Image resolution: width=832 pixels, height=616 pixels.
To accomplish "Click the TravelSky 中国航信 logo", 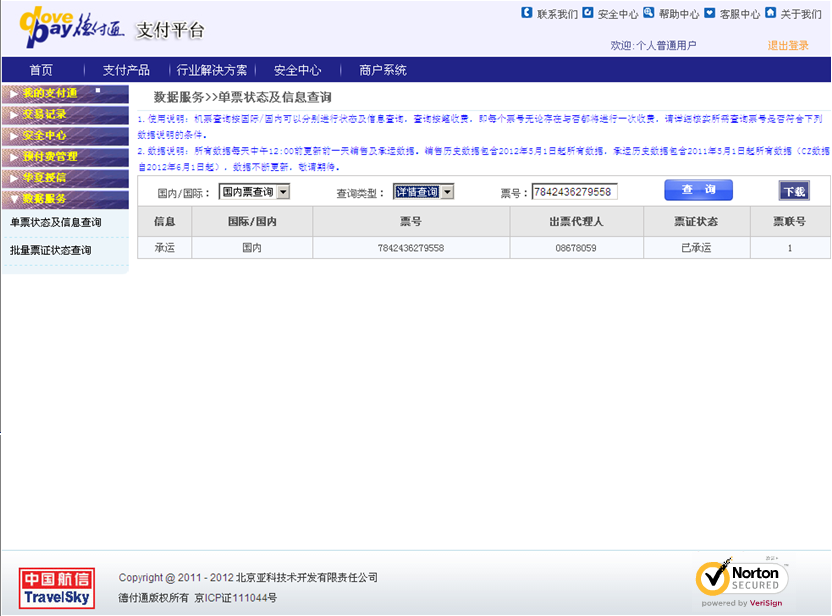I will pyautogui.click(x=57, y=587).
